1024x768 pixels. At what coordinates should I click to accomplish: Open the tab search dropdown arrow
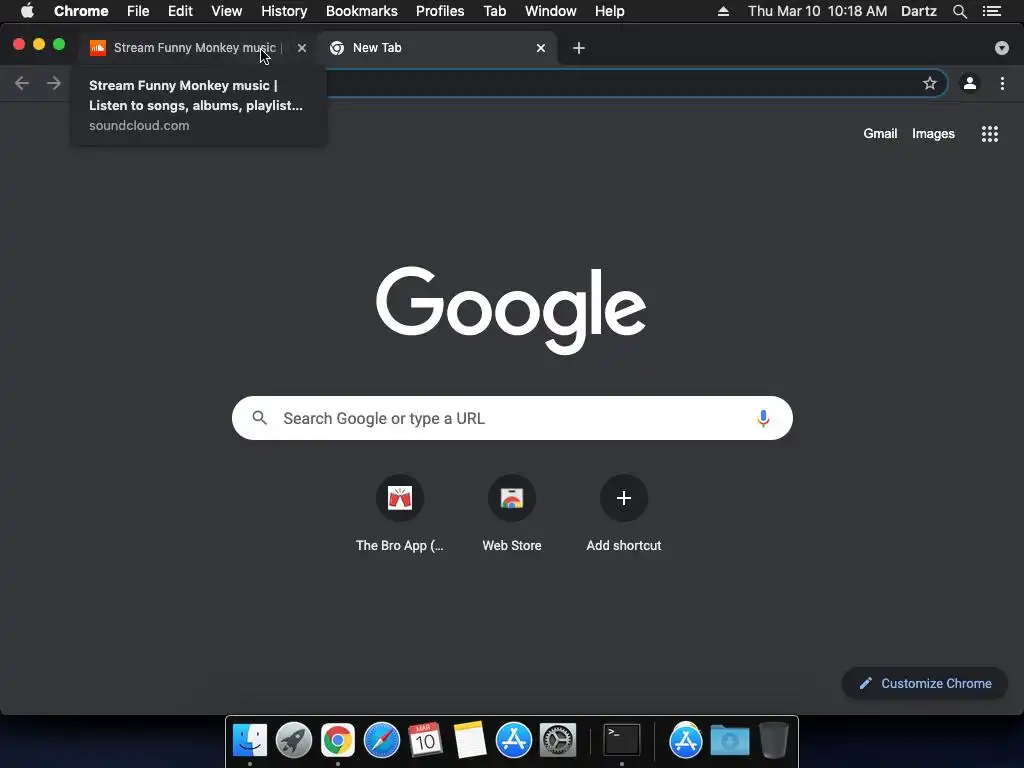1002,48
